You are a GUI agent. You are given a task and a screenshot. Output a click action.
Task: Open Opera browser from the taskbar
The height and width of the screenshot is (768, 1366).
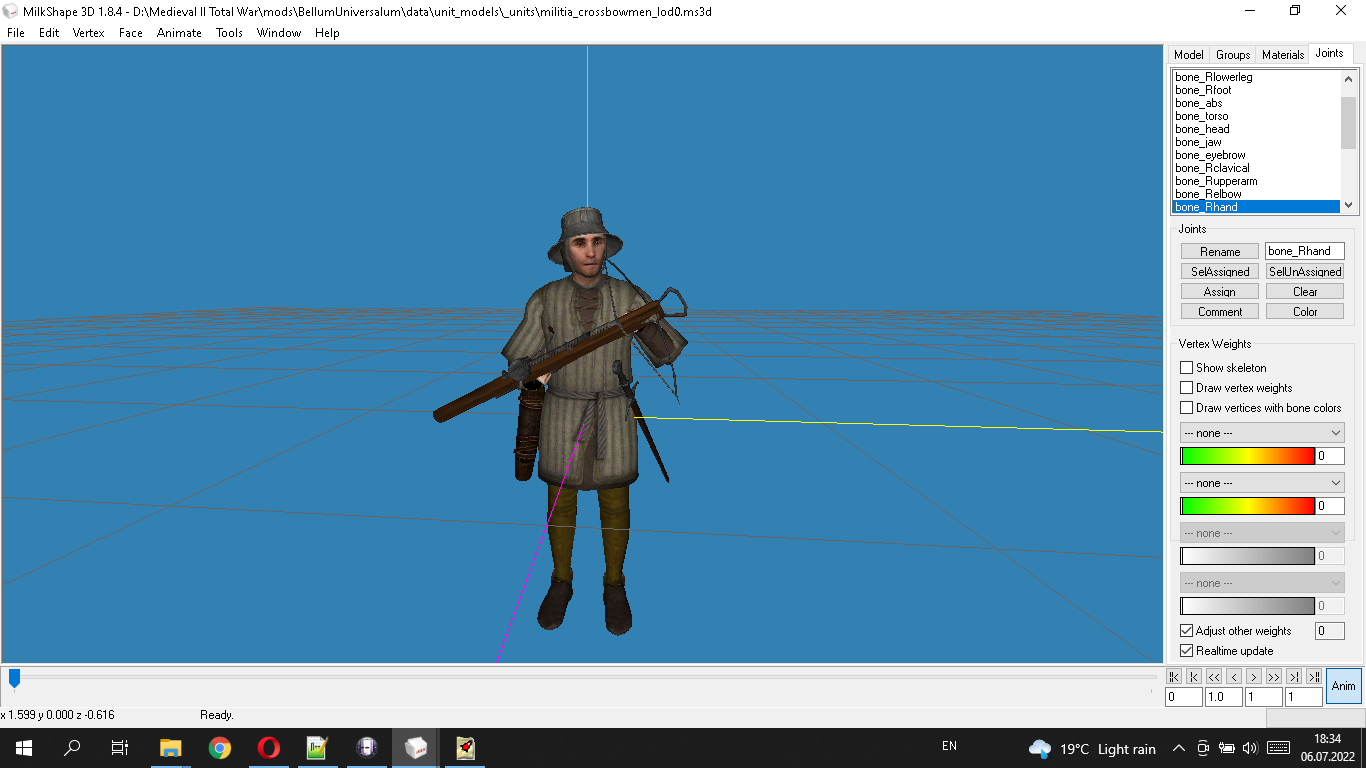[x=268, y=747]
